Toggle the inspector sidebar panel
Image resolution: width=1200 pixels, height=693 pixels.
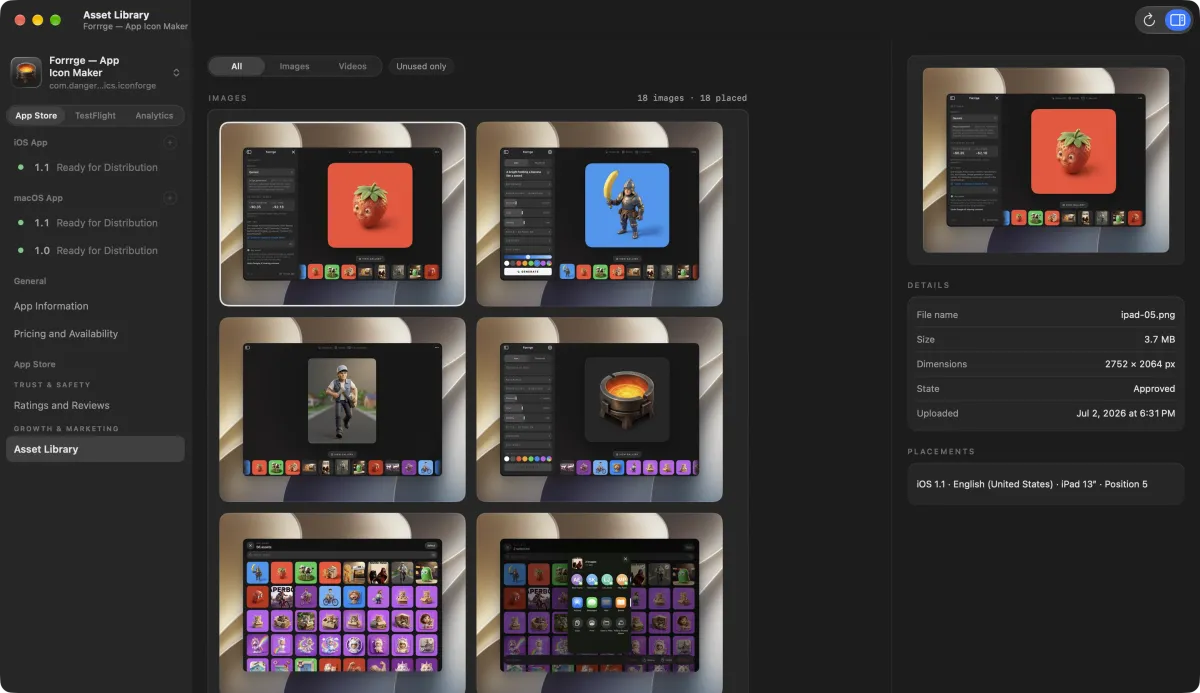click(x=1177, y=20)
